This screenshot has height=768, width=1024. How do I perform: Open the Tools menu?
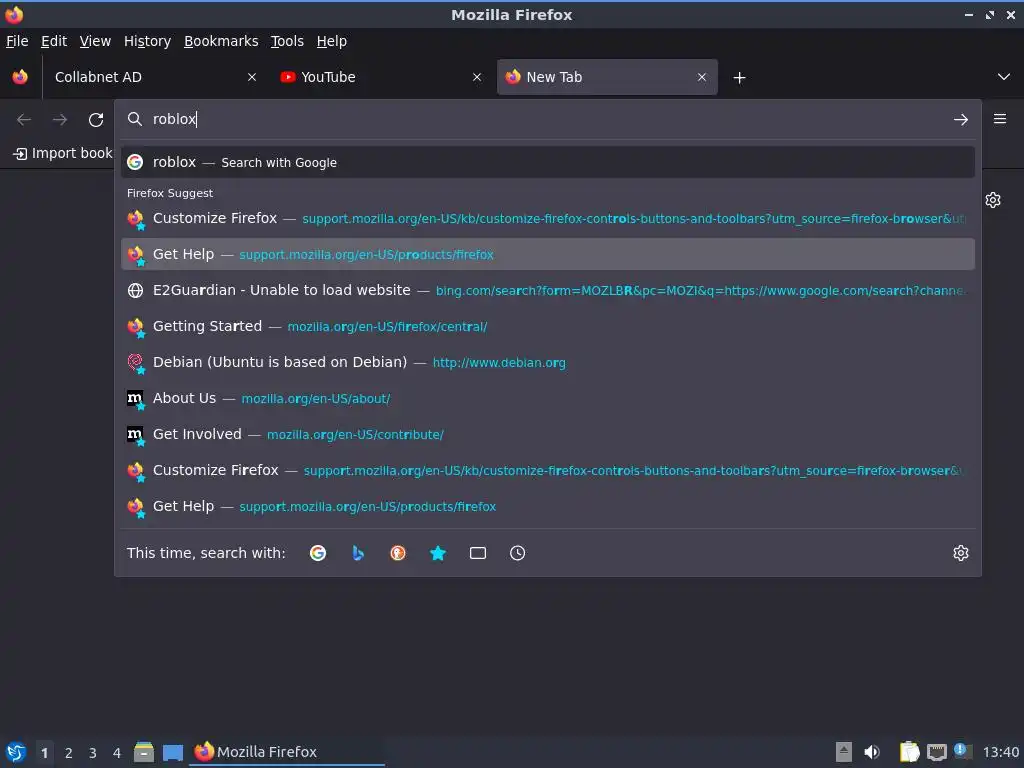point(287,41)
